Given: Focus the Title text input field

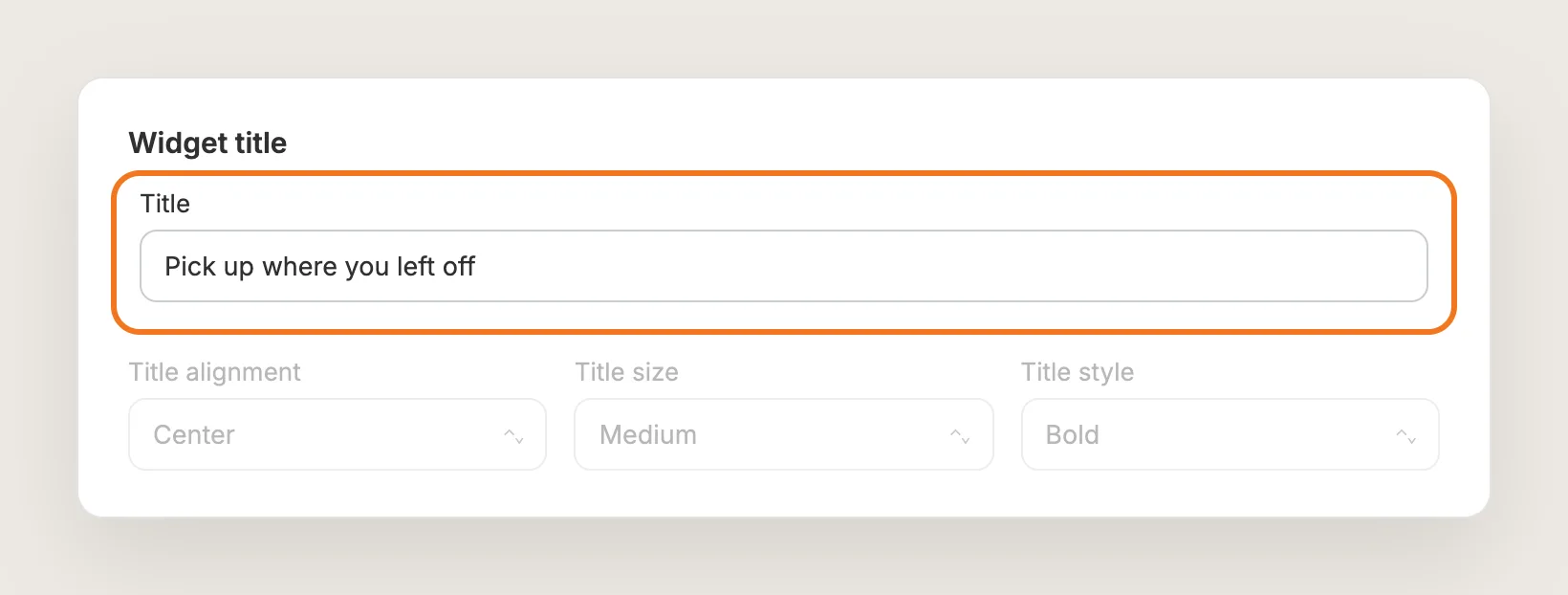Looking at the screenshot, I should pos(784,266).
